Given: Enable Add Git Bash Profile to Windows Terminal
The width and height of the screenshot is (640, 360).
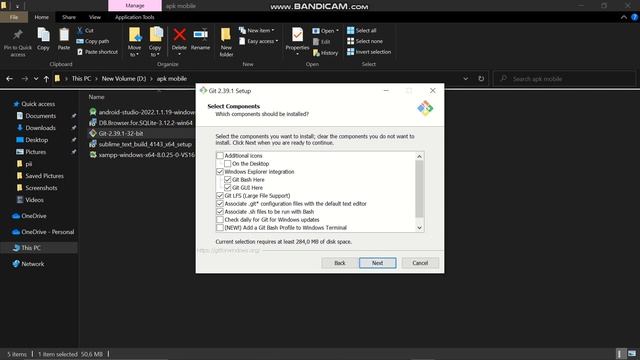Looking at the screenshot, I should coord(220,228).
